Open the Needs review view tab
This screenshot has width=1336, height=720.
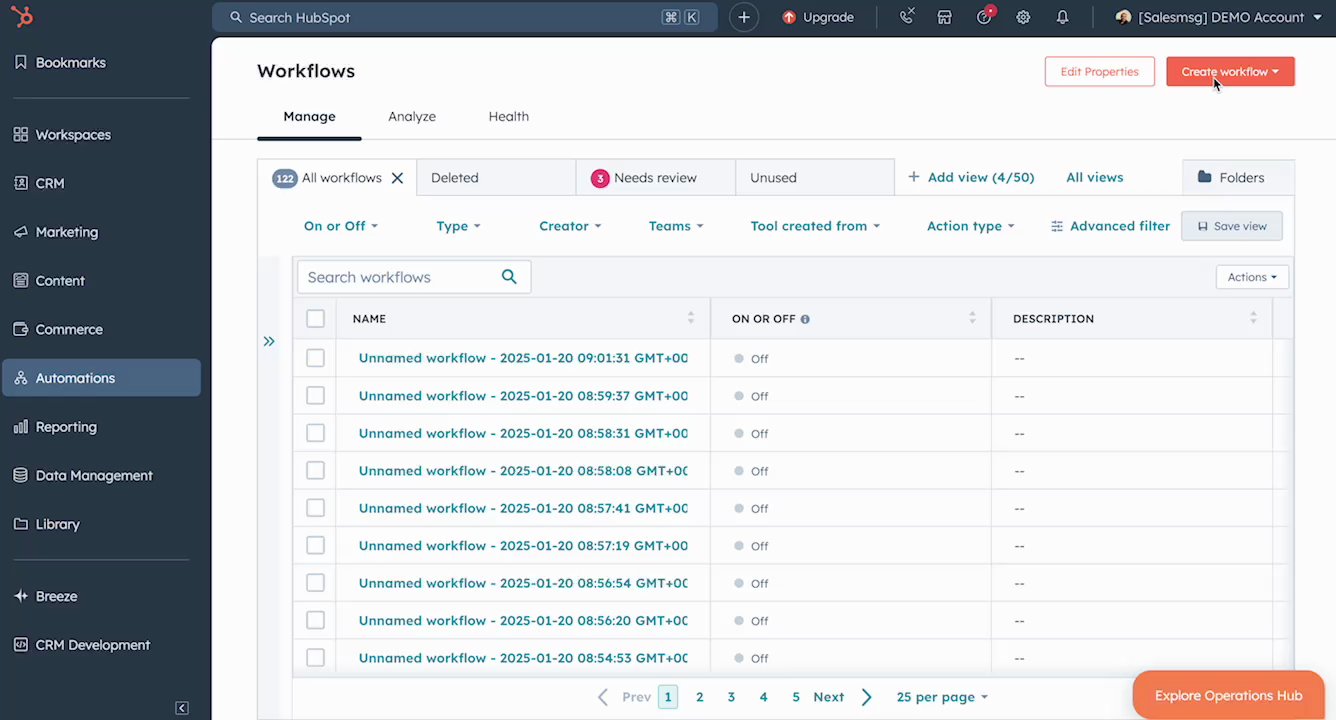tap(654, 178)
